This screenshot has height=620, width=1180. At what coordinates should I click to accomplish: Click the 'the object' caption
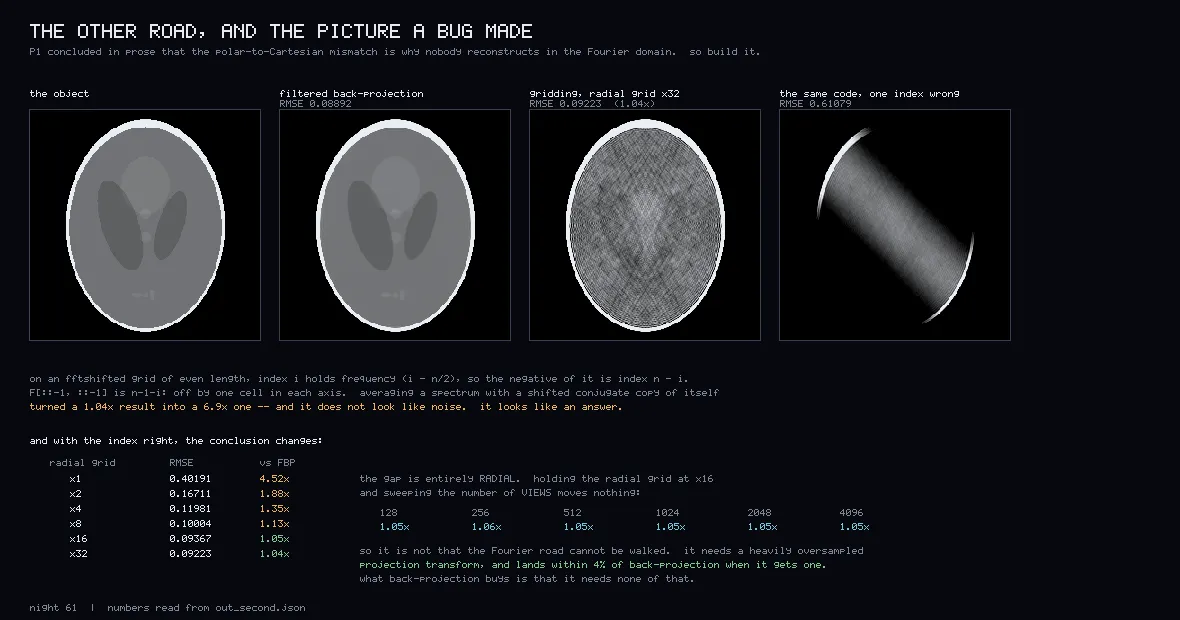[x=59, y=93]
